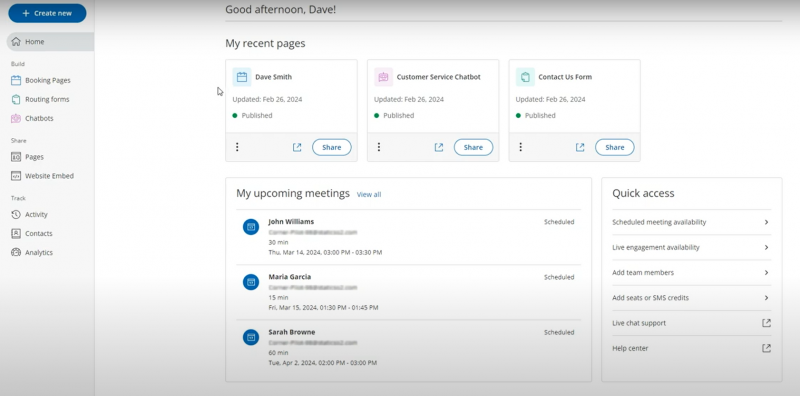Open the Dave Smith page title
800x396 pixels.
tap(273, 77)
